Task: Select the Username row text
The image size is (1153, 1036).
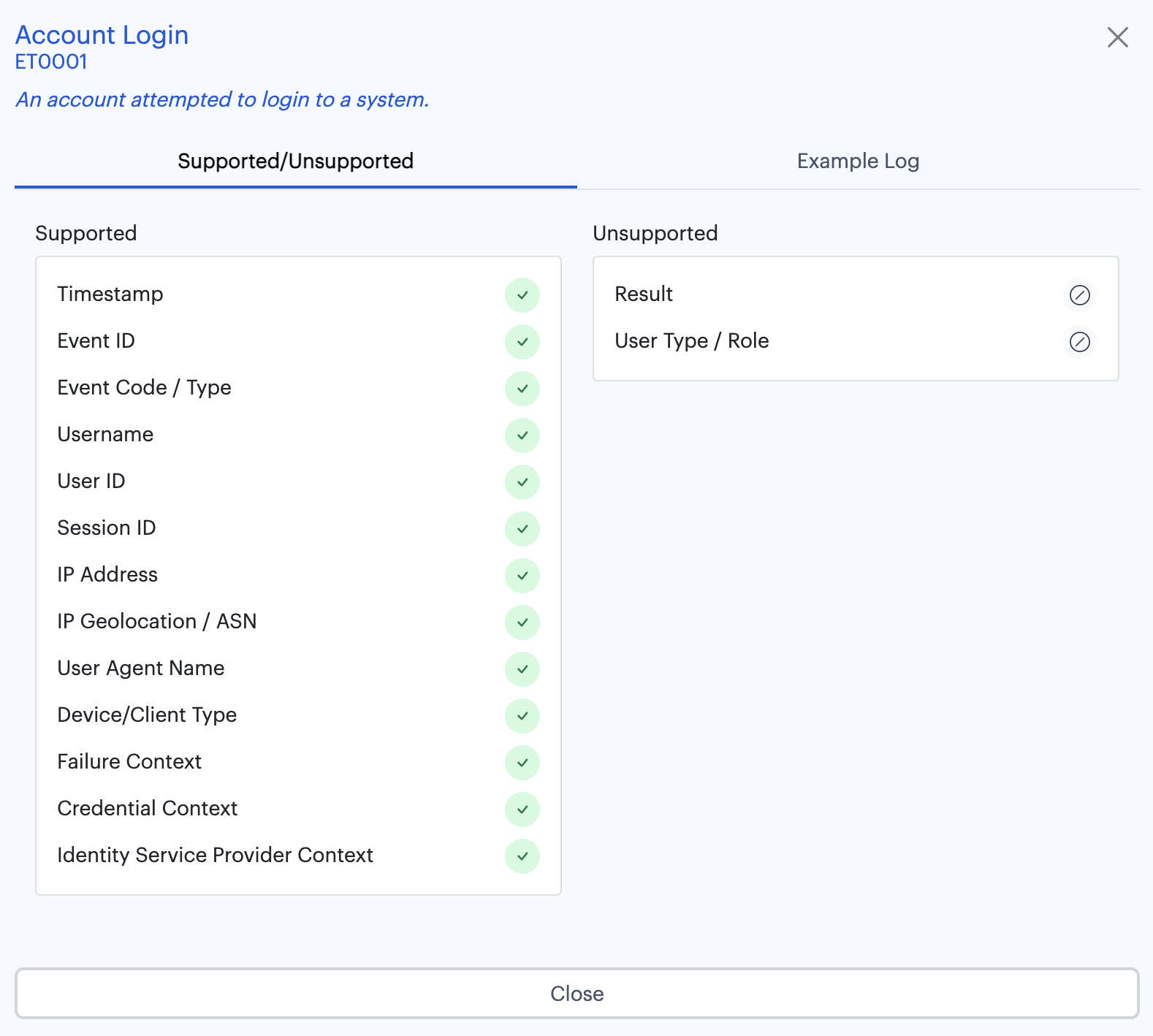Action: pos(105,434)
